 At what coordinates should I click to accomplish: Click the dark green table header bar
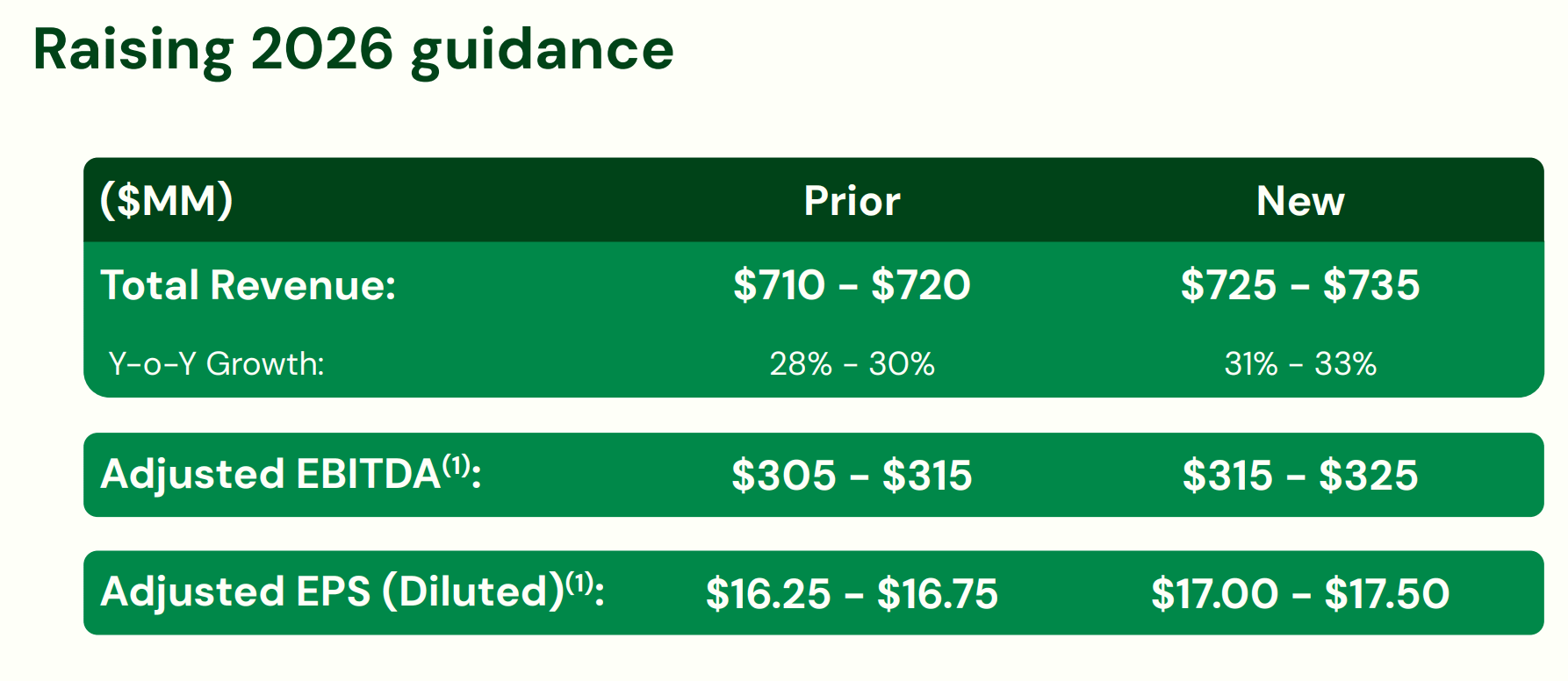pyautogui.click(x=814, y=200)
